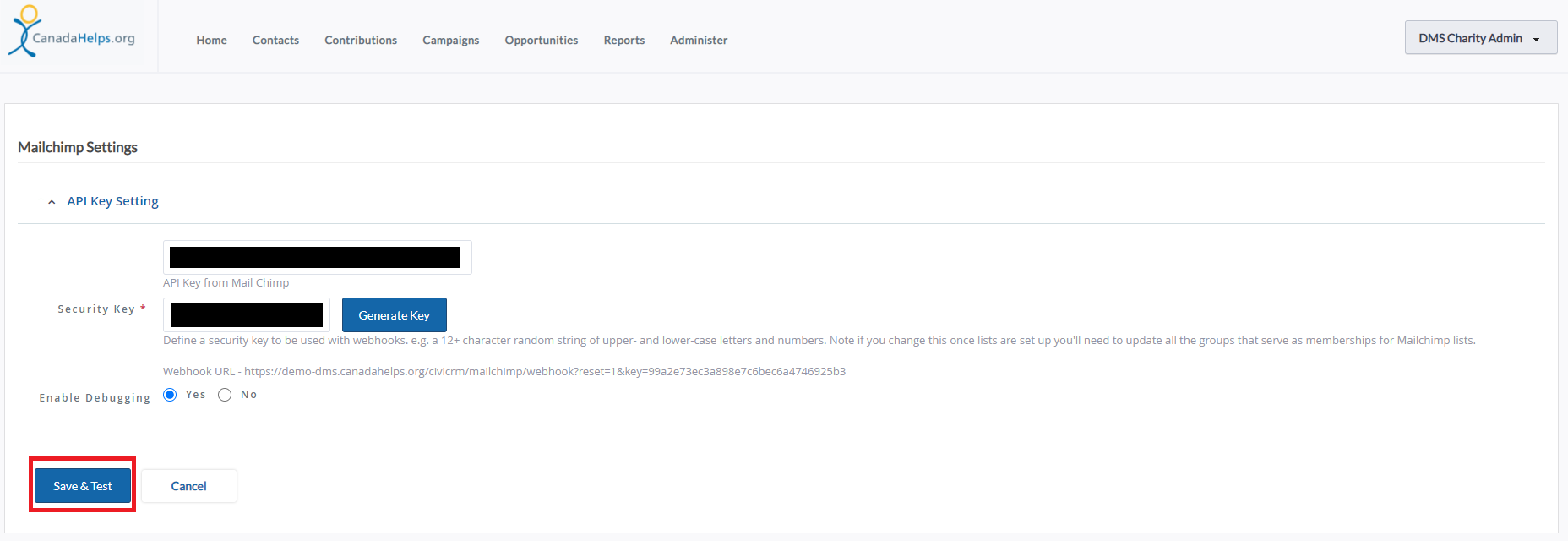Open the Reports menu

(624, 40)
